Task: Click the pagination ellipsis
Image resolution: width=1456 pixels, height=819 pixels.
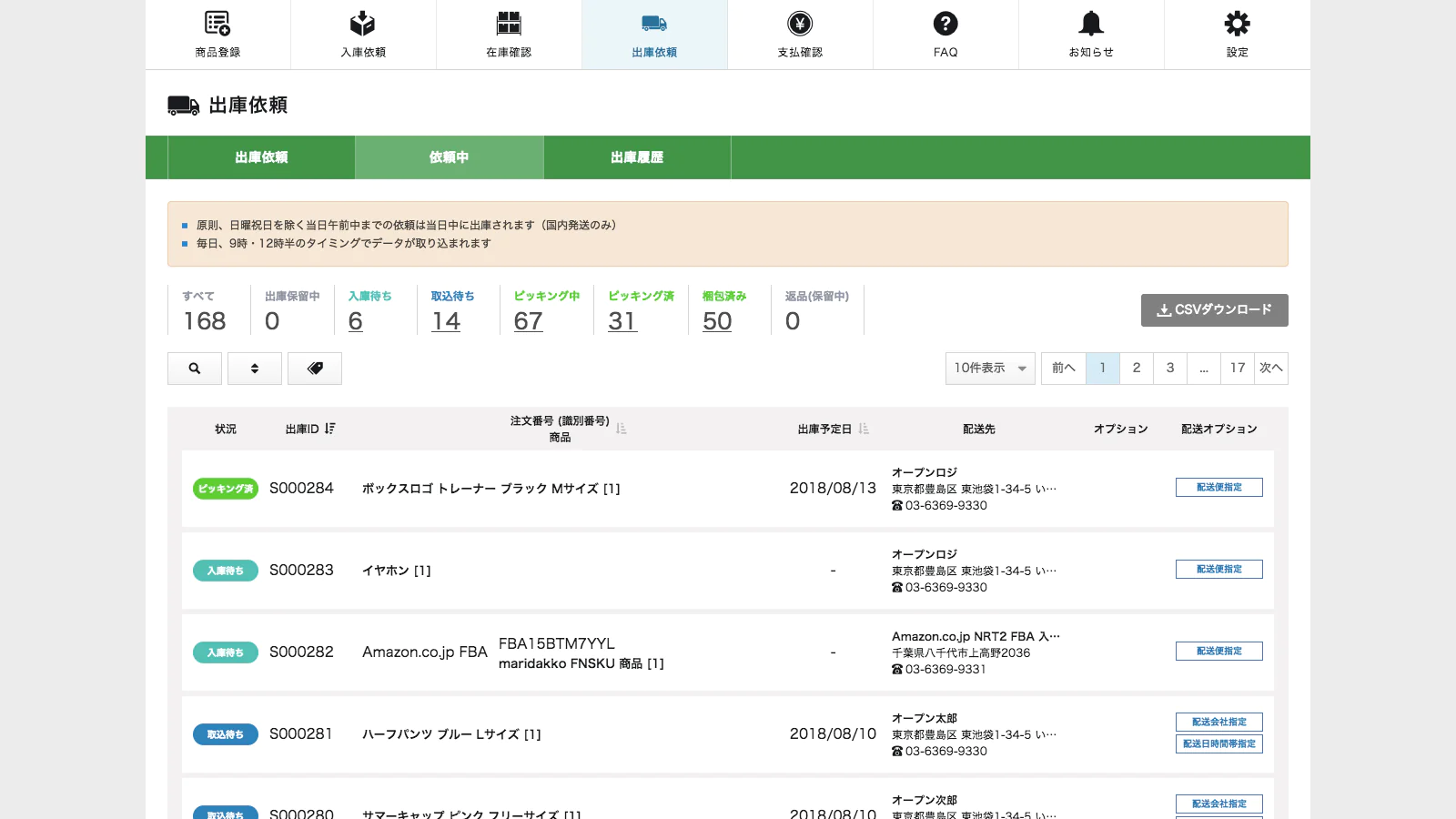Action: (1204, 369)
